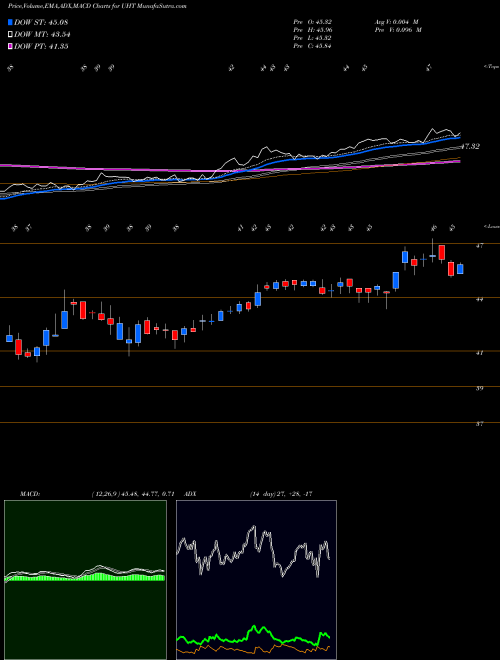The image size is (500, 660).
Task: Click the 'Pre O: 45.32' value
Action: (x=312, y=21)
